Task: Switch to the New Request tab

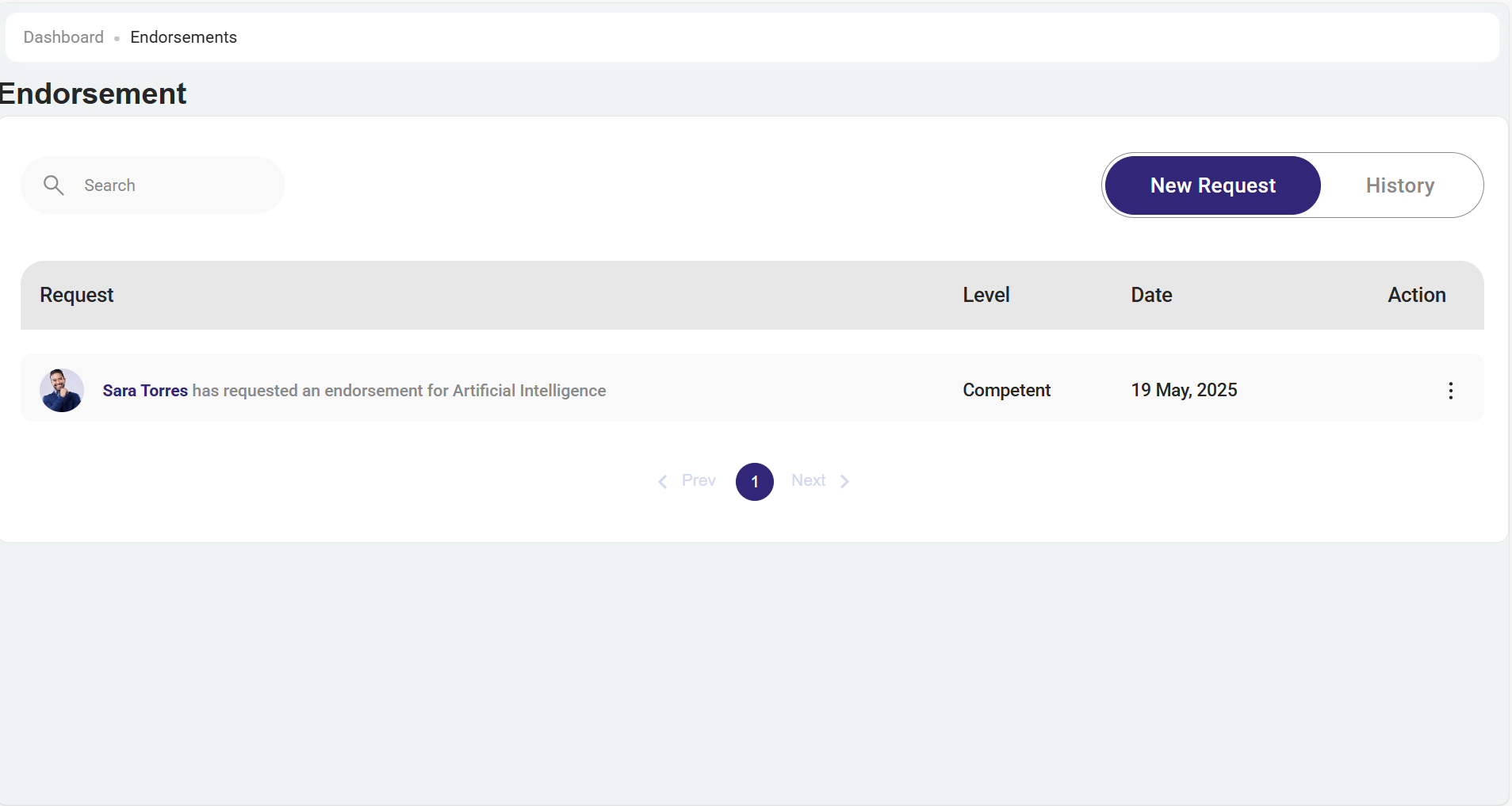Action: point(1212,185)
